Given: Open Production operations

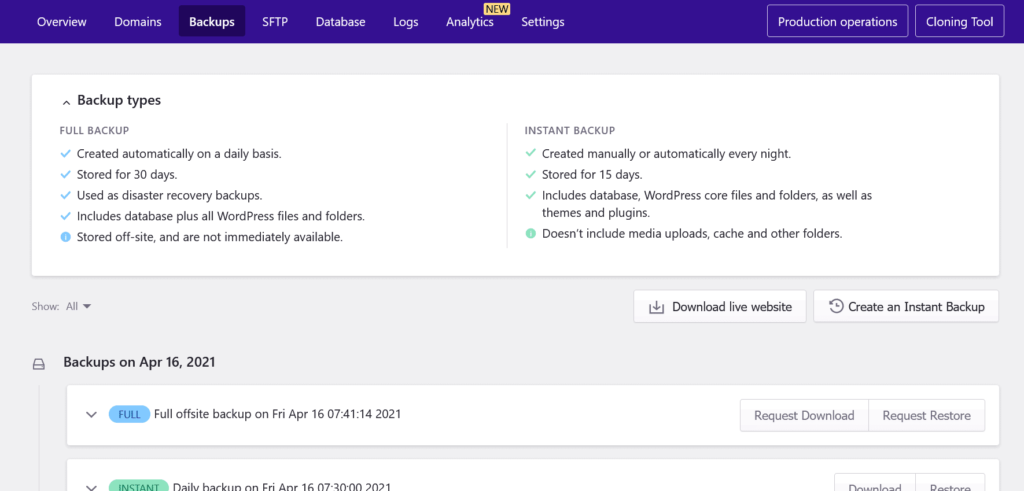Looking at the screenshot, I should (x=837, y=22).
